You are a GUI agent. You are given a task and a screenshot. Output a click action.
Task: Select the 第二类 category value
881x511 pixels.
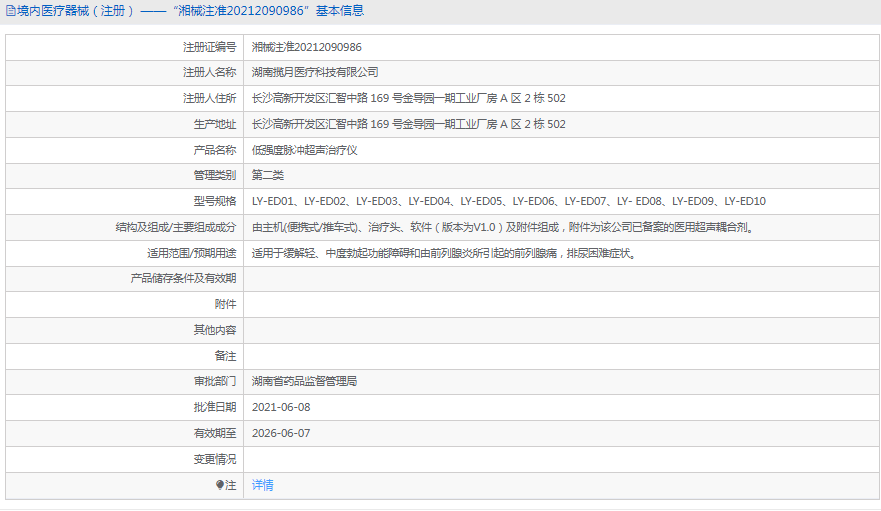click(268, 175)
